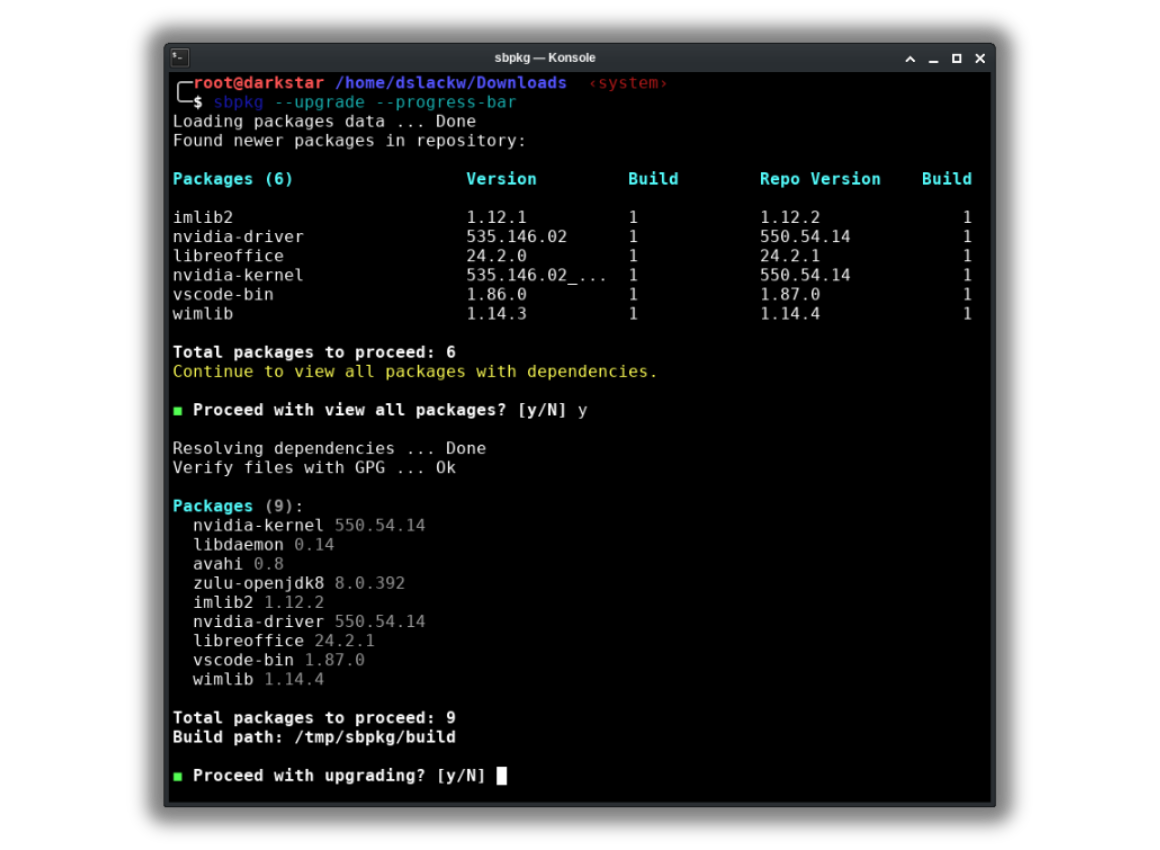
Task: Click the /home/dslackw/Downloads path in prompt
Action: [x=451, y=83]
